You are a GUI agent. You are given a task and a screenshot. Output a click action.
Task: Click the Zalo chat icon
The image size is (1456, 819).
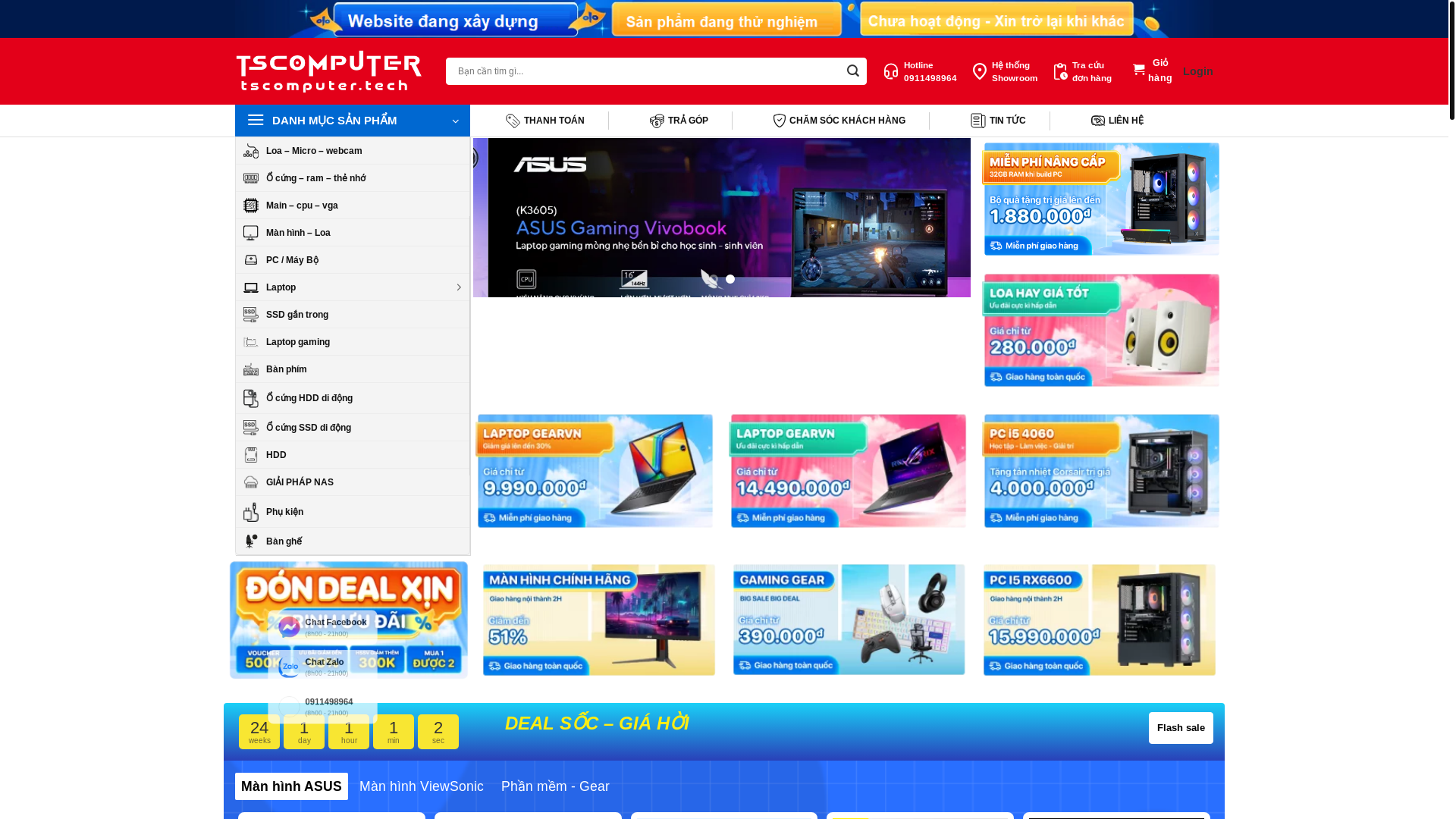coord(289,667)
